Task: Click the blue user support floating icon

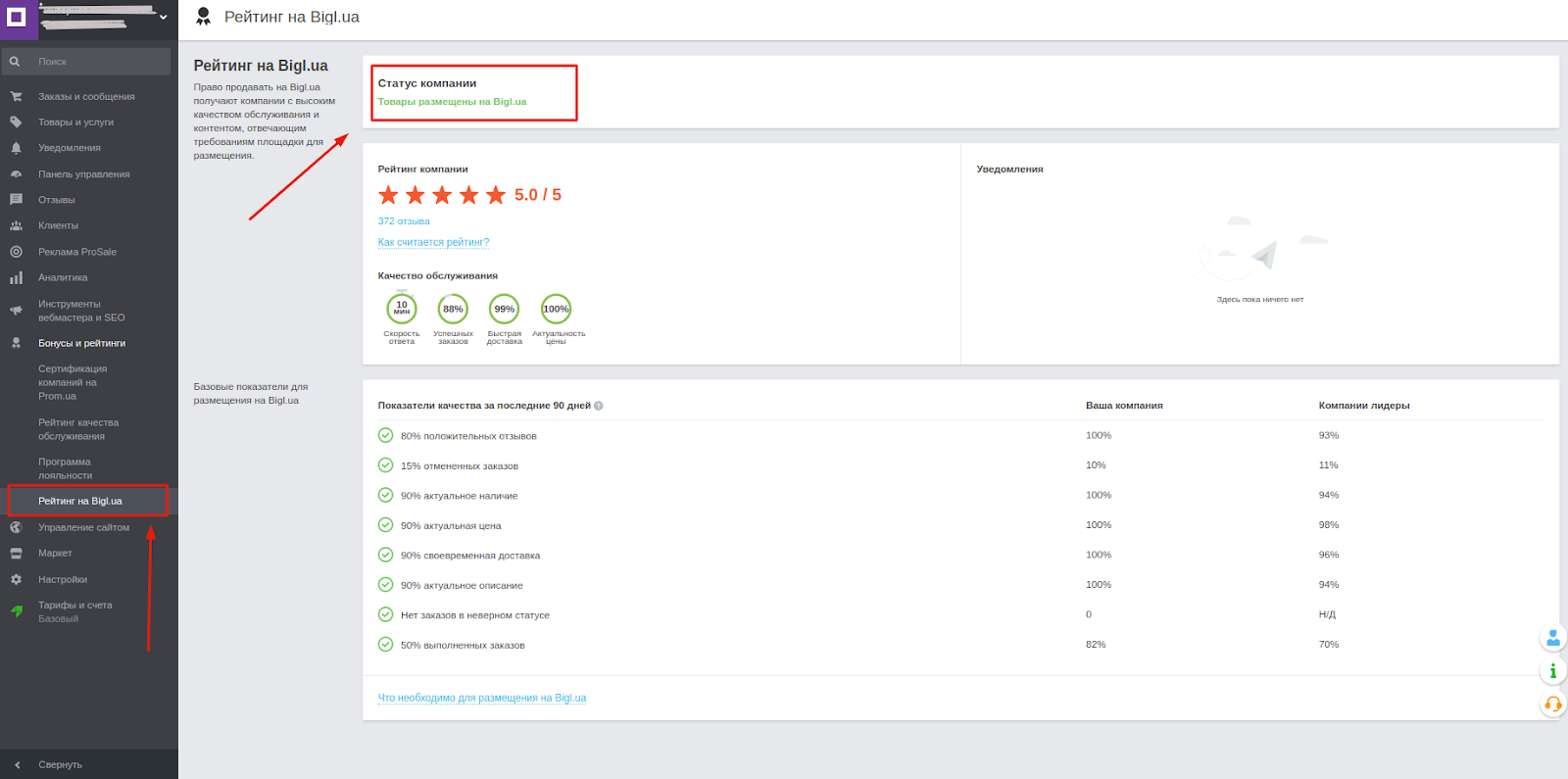Action: [1553, 639]
